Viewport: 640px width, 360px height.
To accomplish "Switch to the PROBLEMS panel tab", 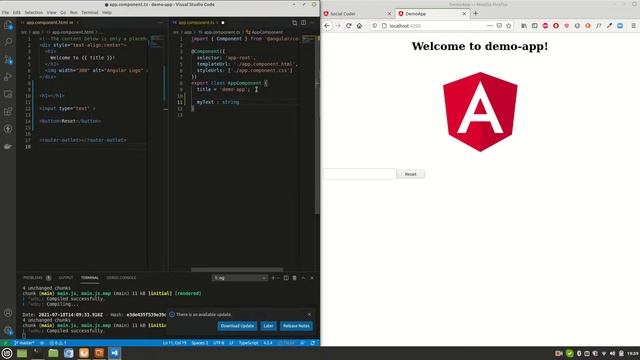I will coord(33,278).
